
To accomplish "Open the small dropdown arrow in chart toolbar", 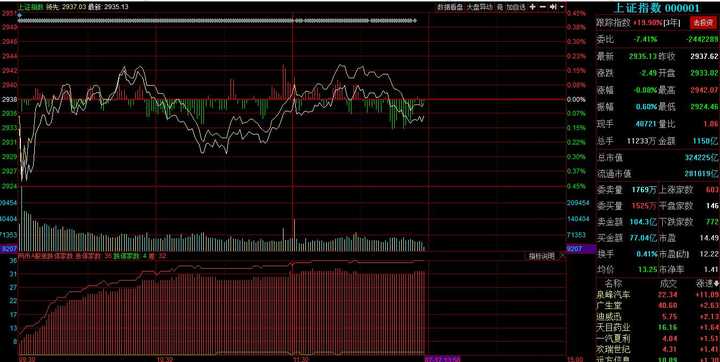I will coord(562,7).
